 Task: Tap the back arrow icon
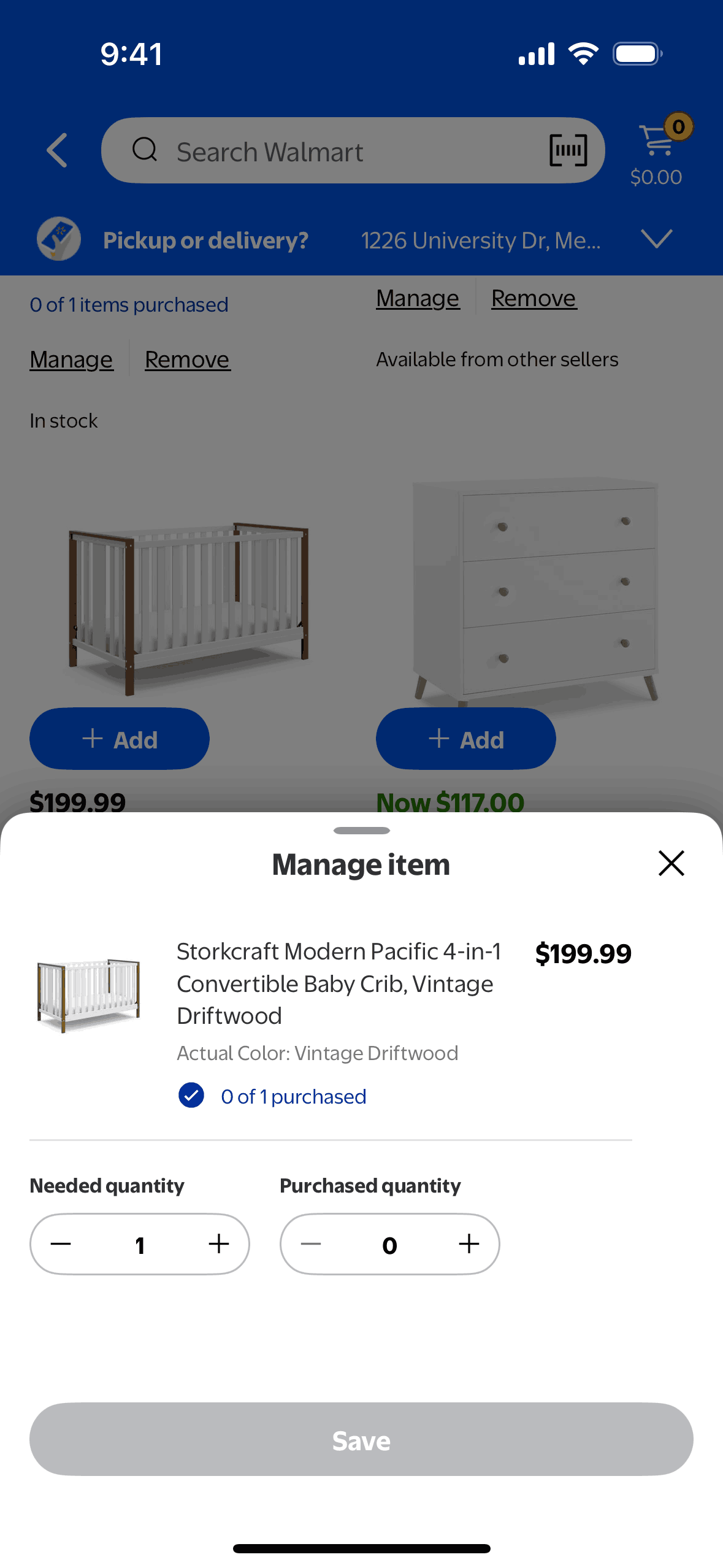pyautogui.click(x=57, y=150)
